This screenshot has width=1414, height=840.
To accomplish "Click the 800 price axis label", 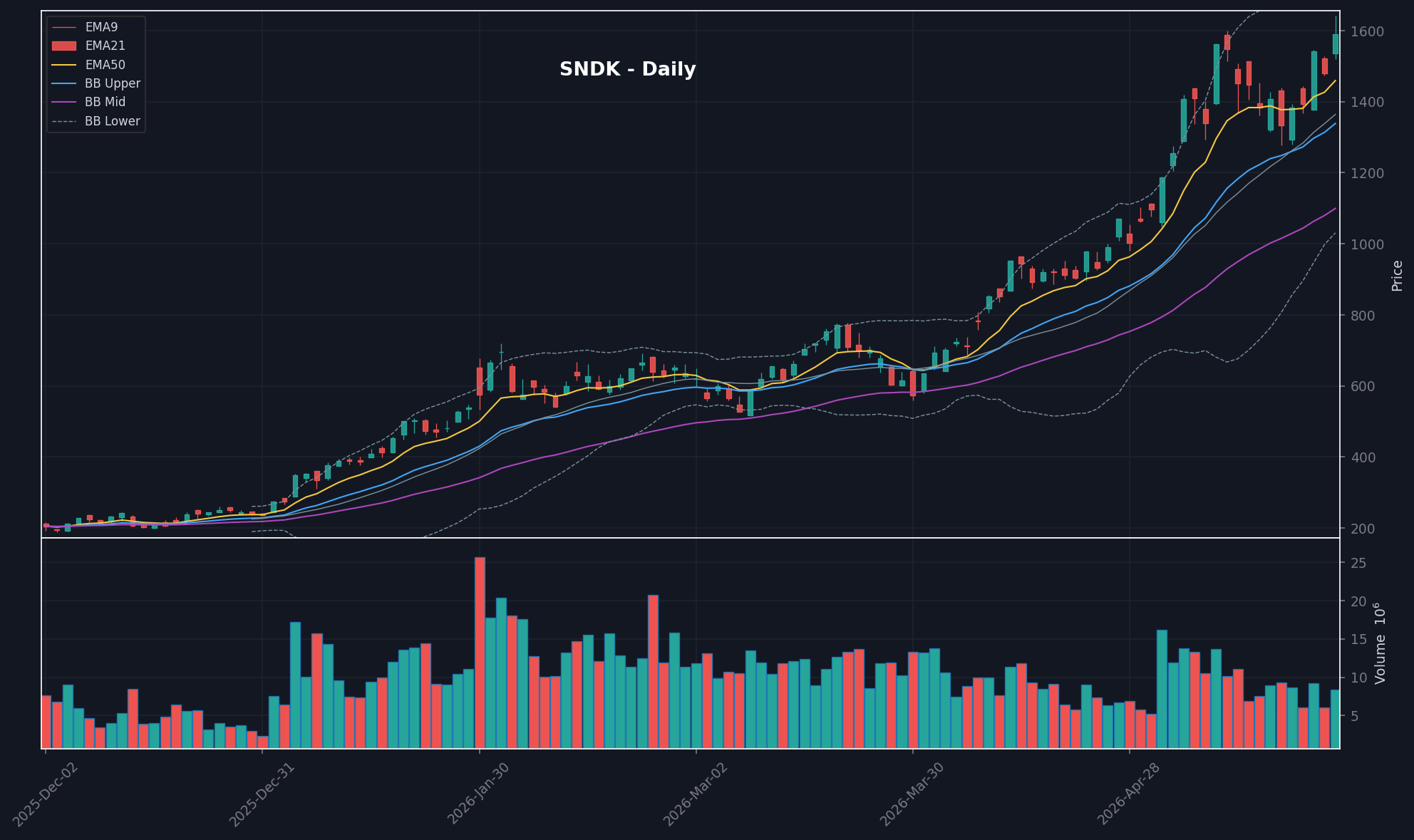I will coord(1363,316).
